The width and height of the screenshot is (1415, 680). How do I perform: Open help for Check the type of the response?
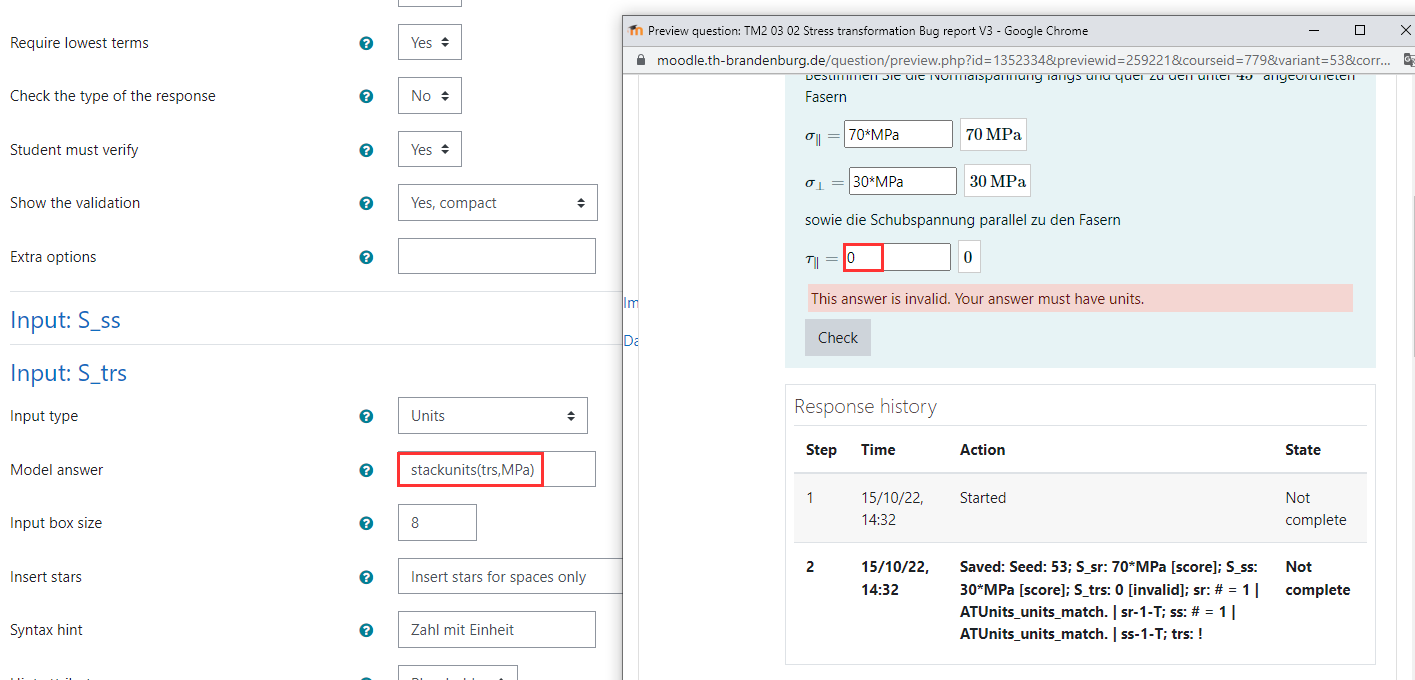pyautogui.click(x=366, y=96)
